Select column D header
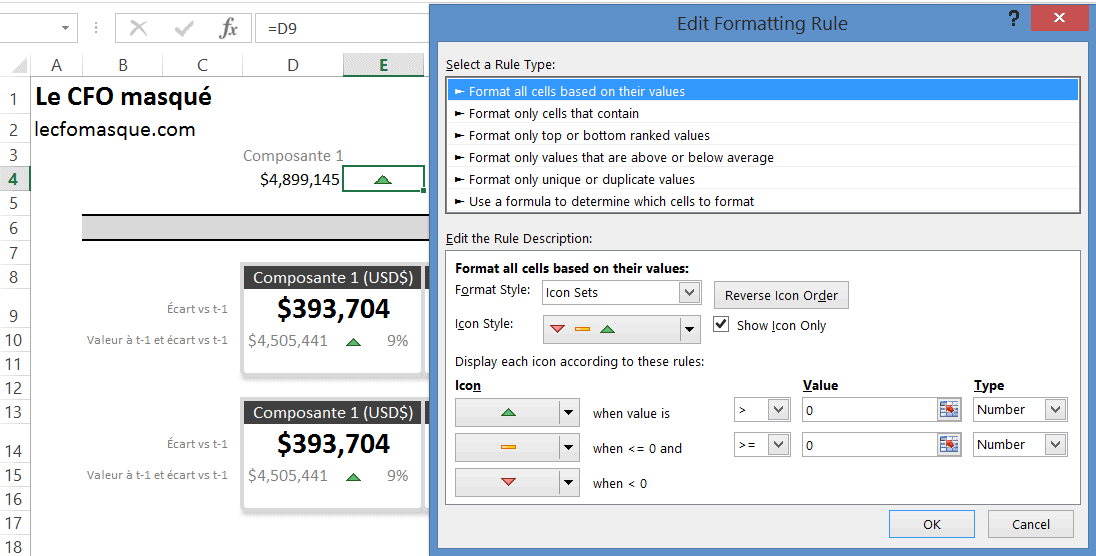This screenshot has width=1096, height=556. pos(292,65)
